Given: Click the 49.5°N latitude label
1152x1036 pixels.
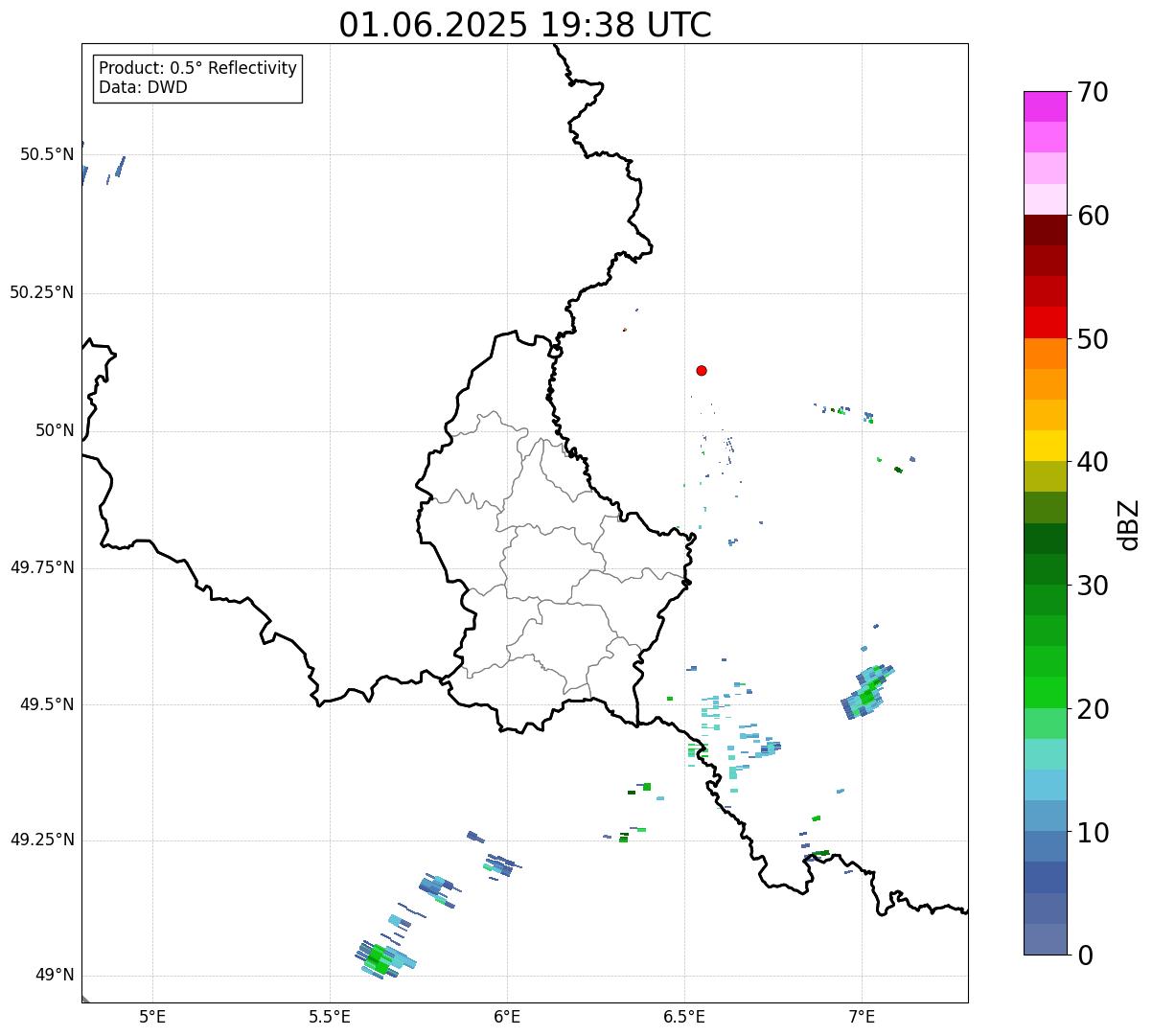Looking at the screenshot, I should (x=47, y=704).
